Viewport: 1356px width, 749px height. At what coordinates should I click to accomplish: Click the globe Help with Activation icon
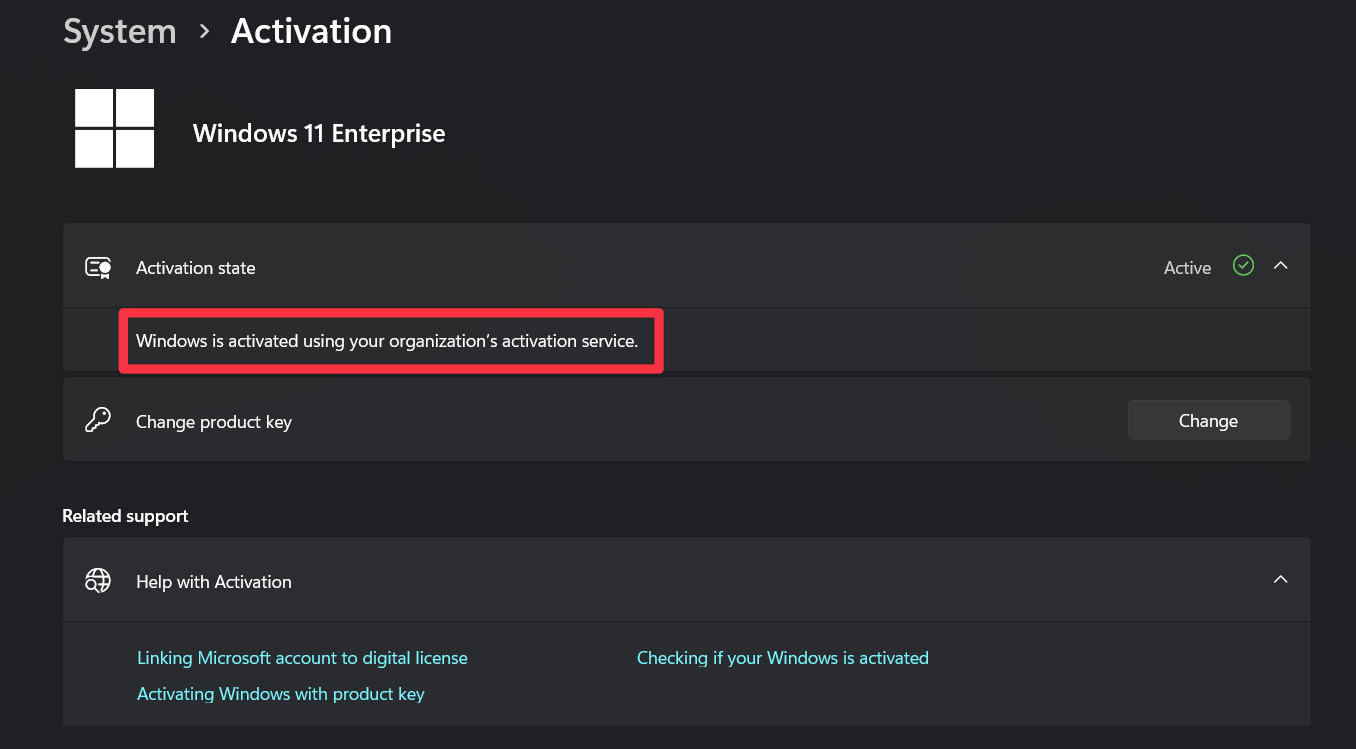98,581
